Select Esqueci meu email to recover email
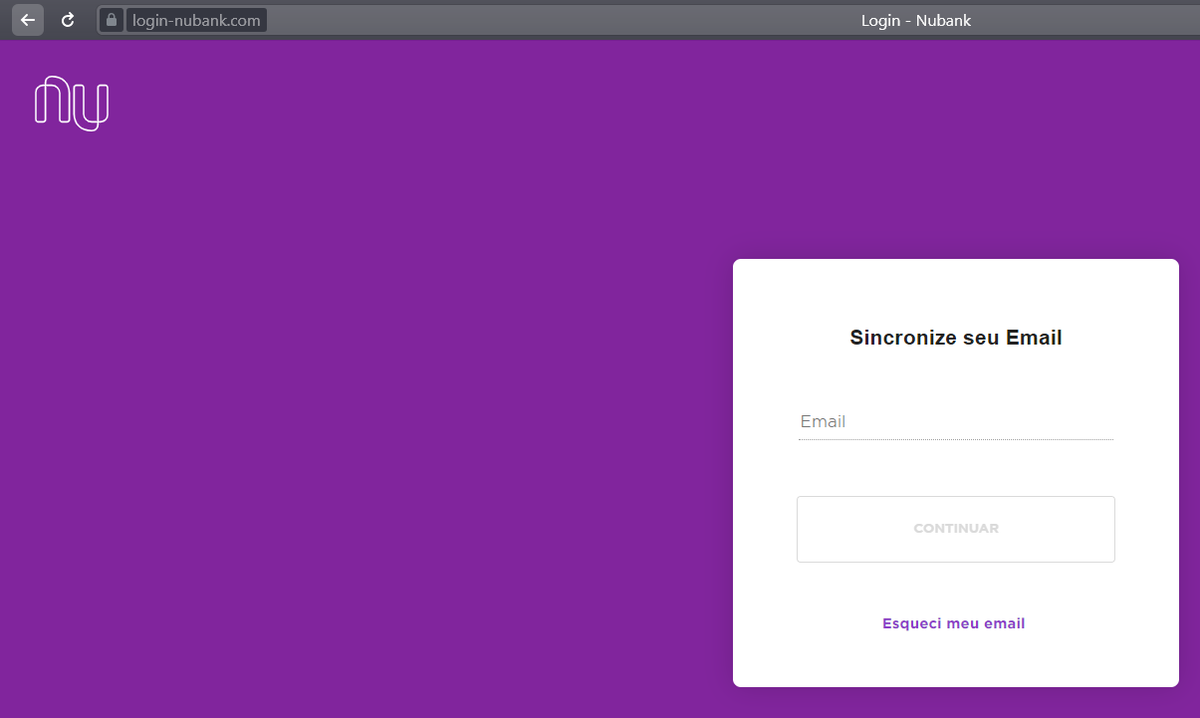 coord(953,623)
